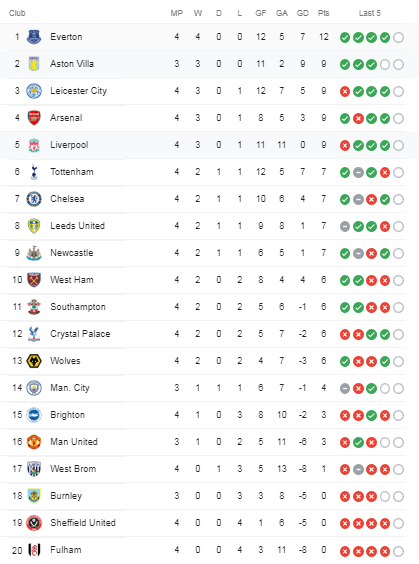Select the Tottenham cockerel crest
The image size is (419, 564).
(34, 172)
